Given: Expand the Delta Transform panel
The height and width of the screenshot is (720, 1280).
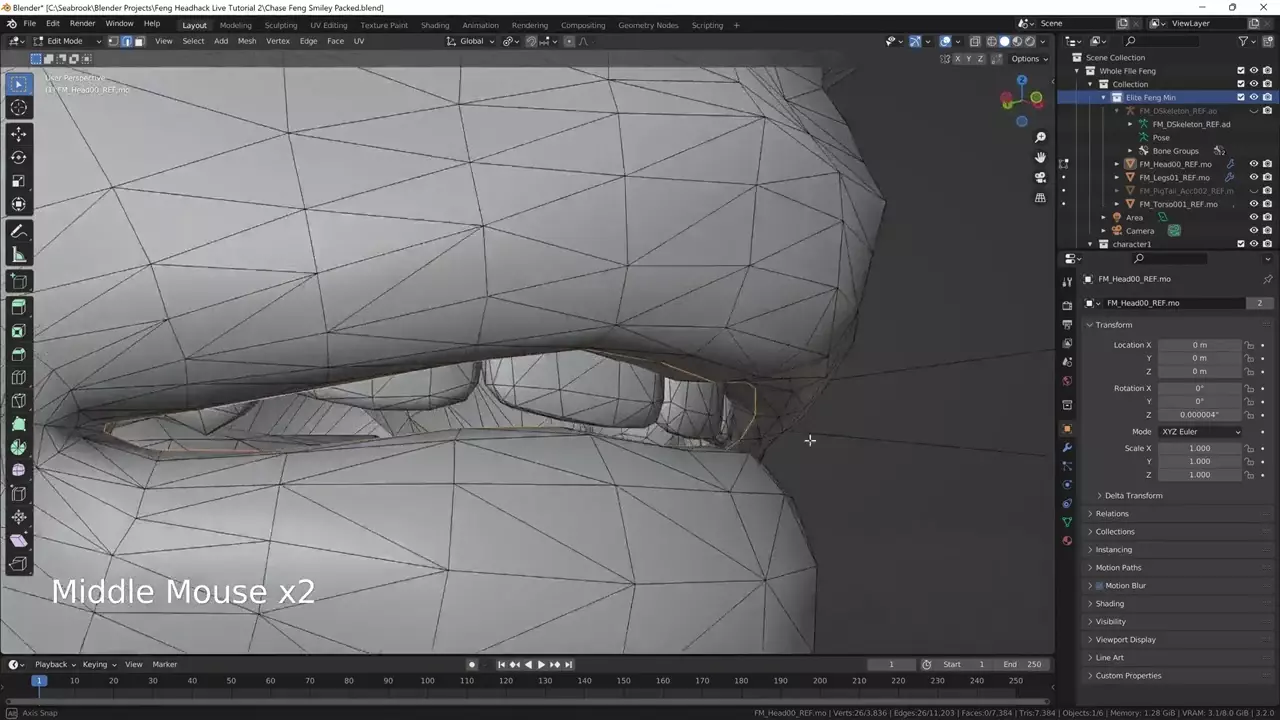Looking at the screenshot, I should (1133, 496).
